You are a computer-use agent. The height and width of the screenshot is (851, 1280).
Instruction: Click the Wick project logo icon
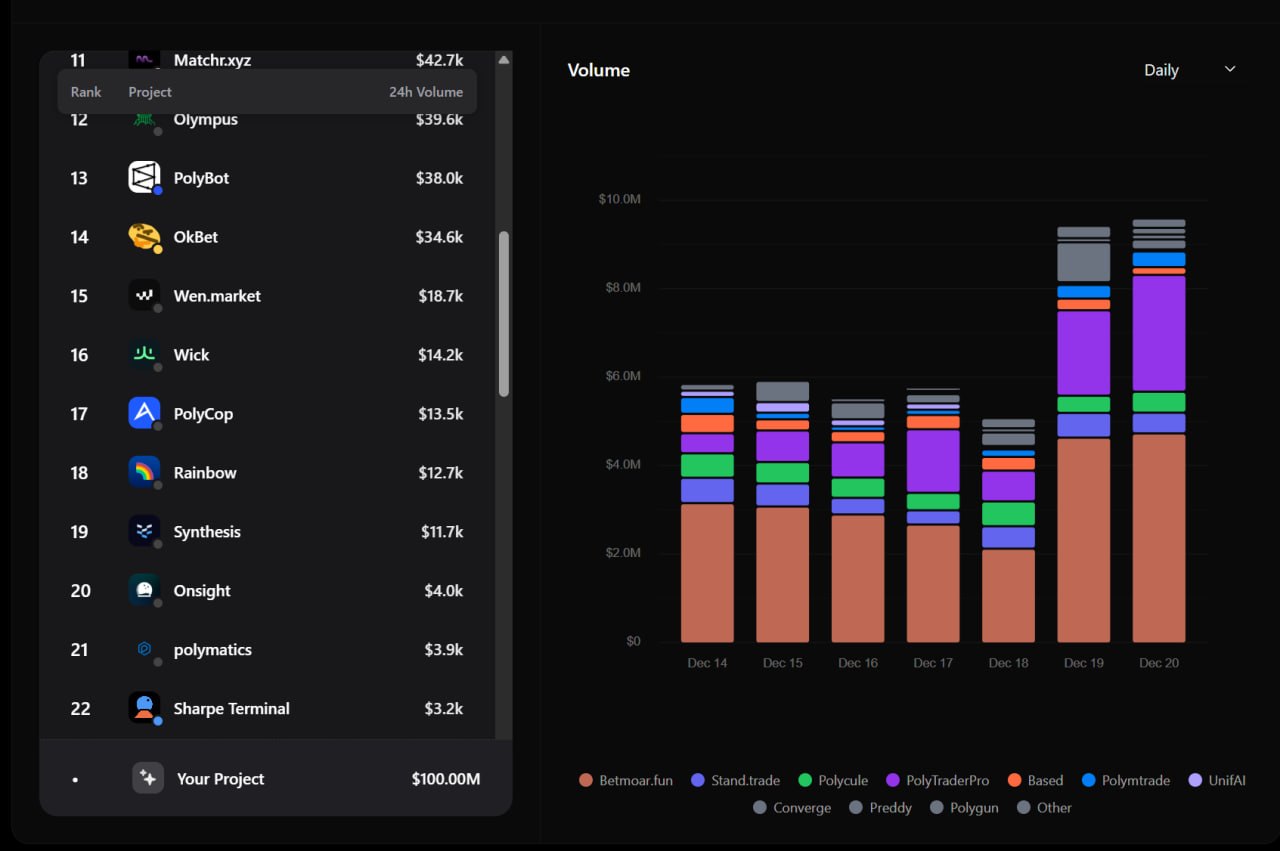(144, 355)
